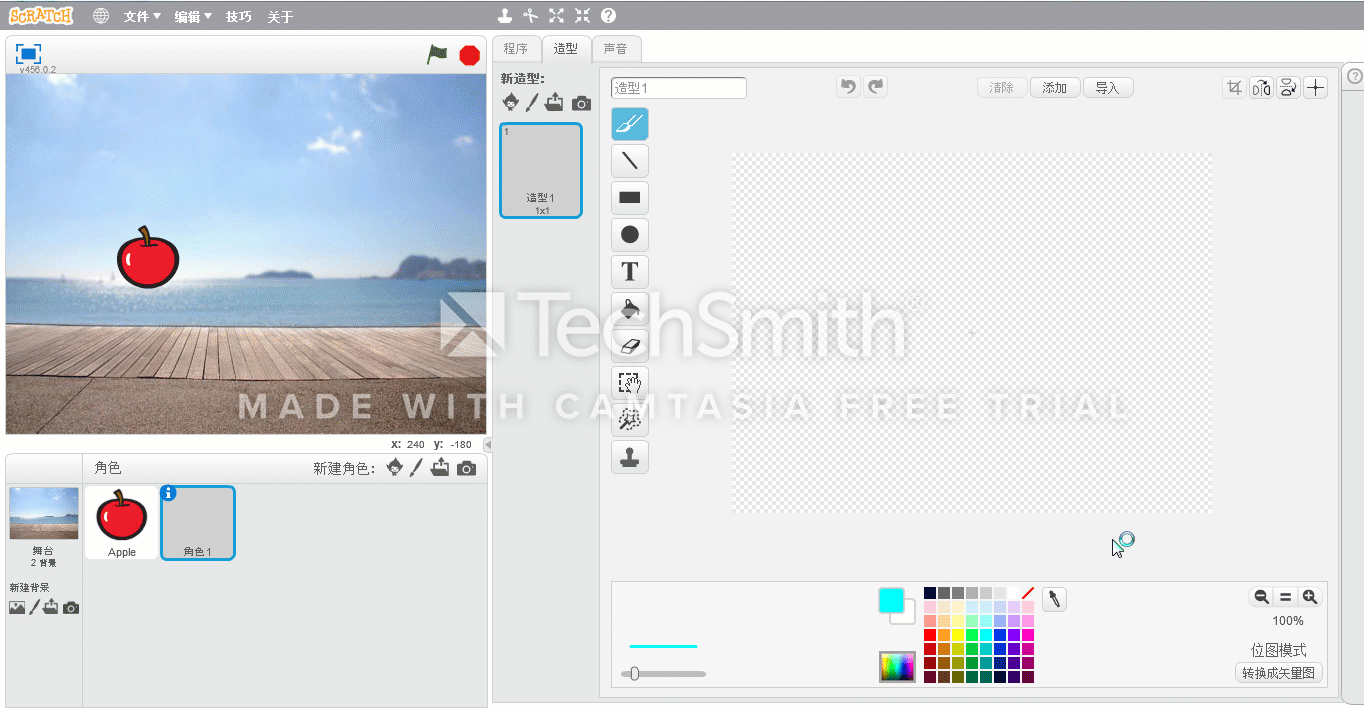Choose the duplicate stamp in top toolbar
Screen dimensions: 1364x708
pos(505,16)
